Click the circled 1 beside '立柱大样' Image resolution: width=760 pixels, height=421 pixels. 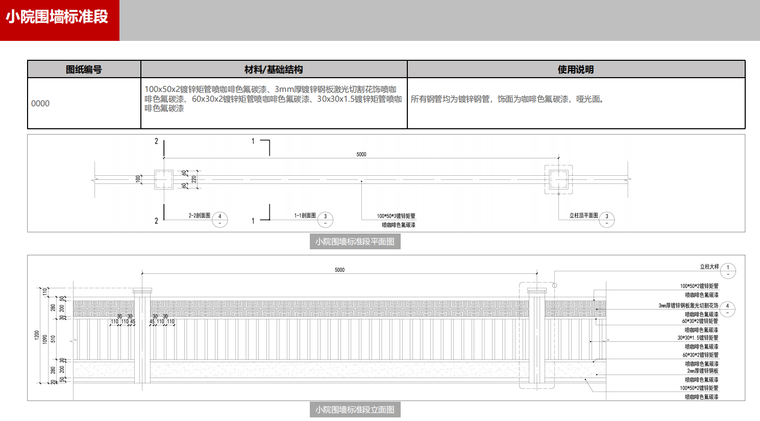tap(728, 270)
